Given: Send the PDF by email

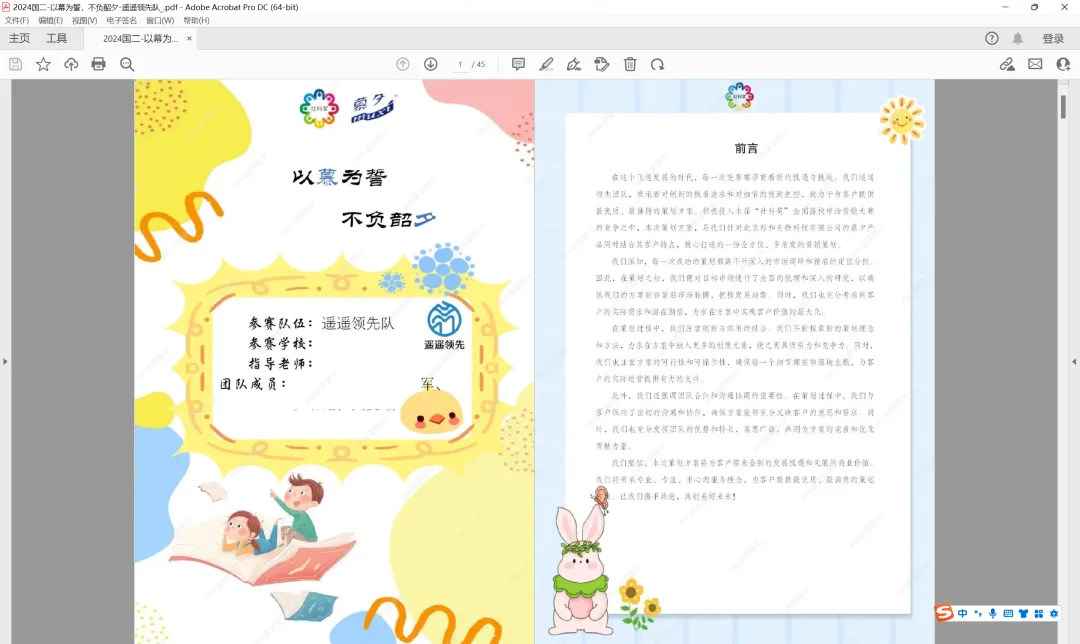Looking at the screenshot, I should (1034, 63).
